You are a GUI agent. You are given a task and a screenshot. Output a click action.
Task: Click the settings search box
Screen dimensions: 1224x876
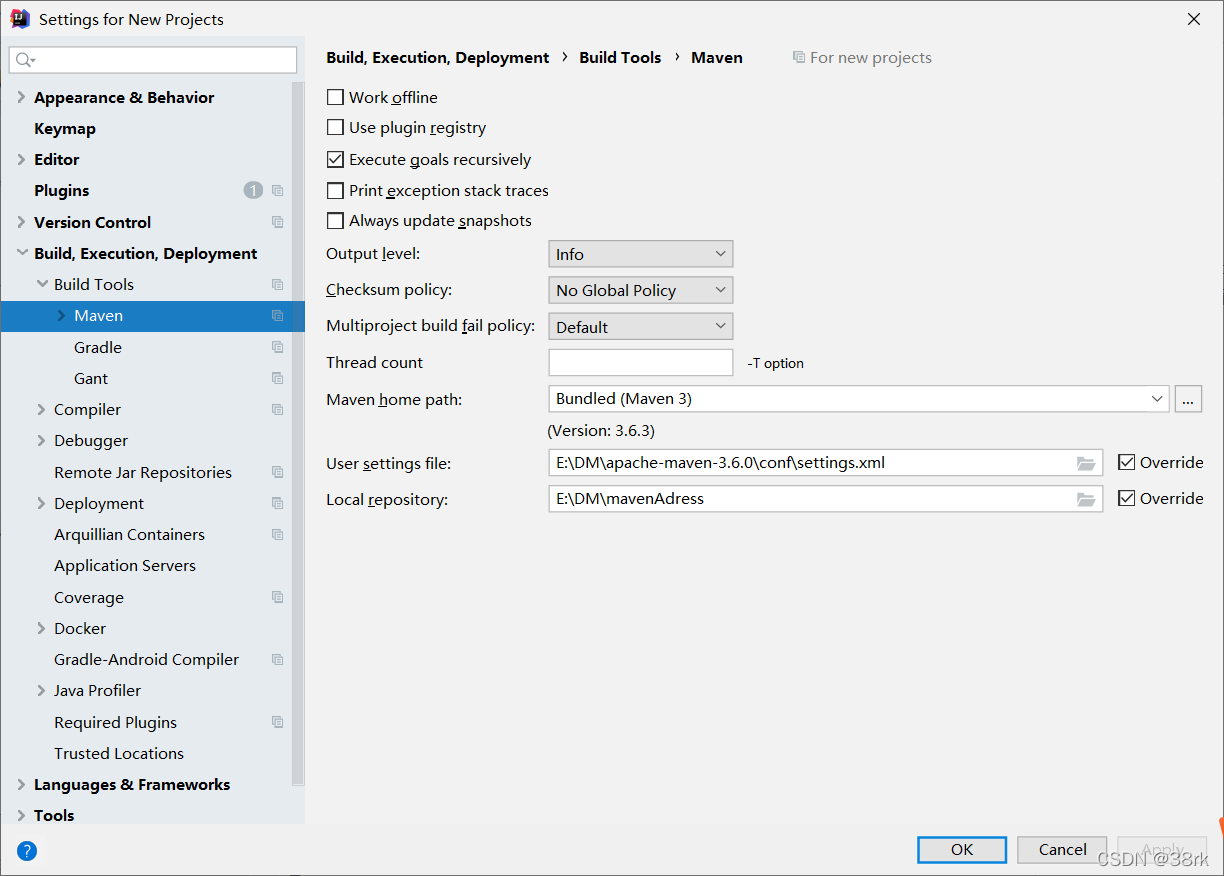[153, 60]
